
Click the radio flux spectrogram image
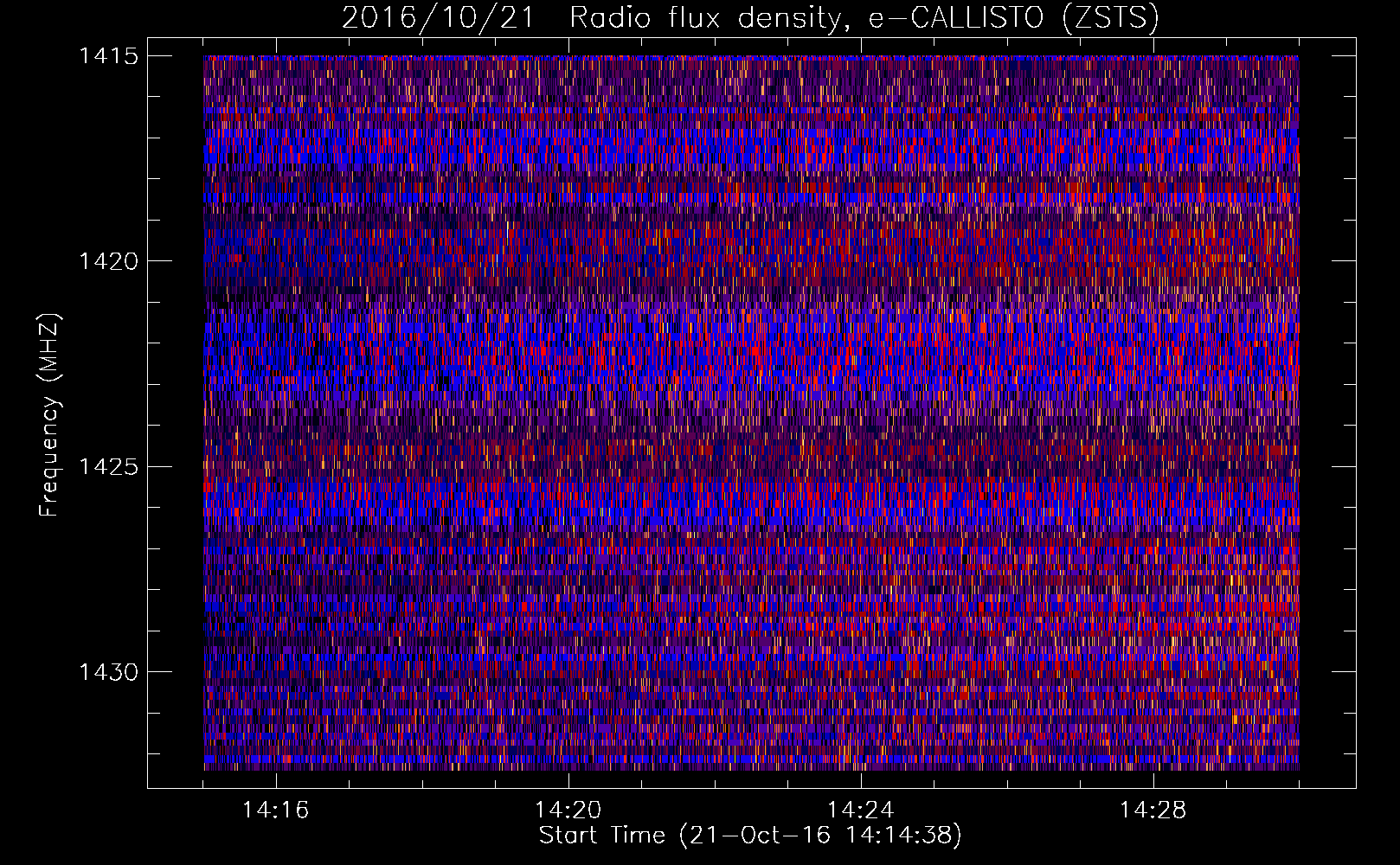click(x=751, y=413)
